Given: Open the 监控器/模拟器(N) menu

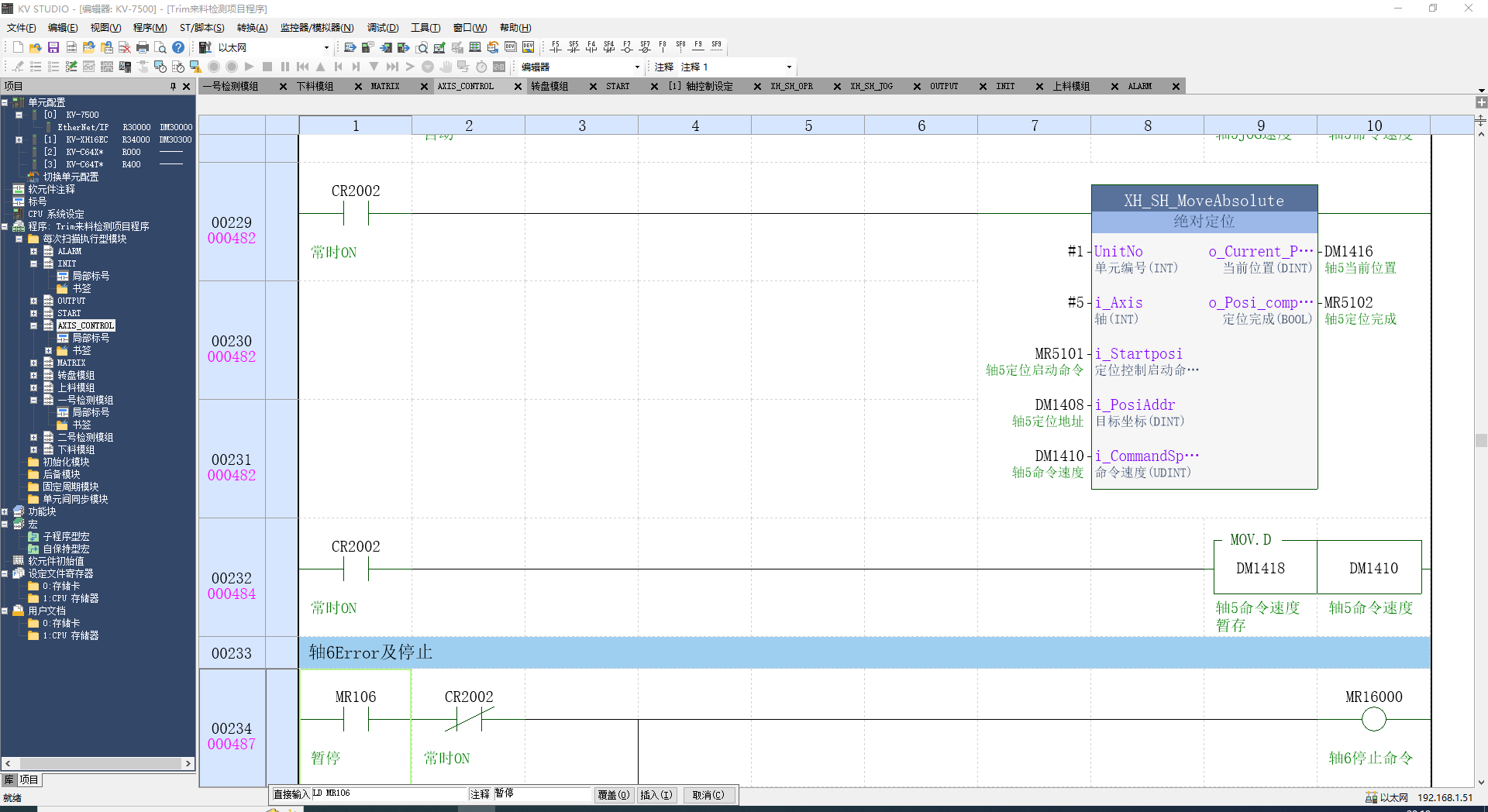Looking at the screenshot, I should [317, 28].
